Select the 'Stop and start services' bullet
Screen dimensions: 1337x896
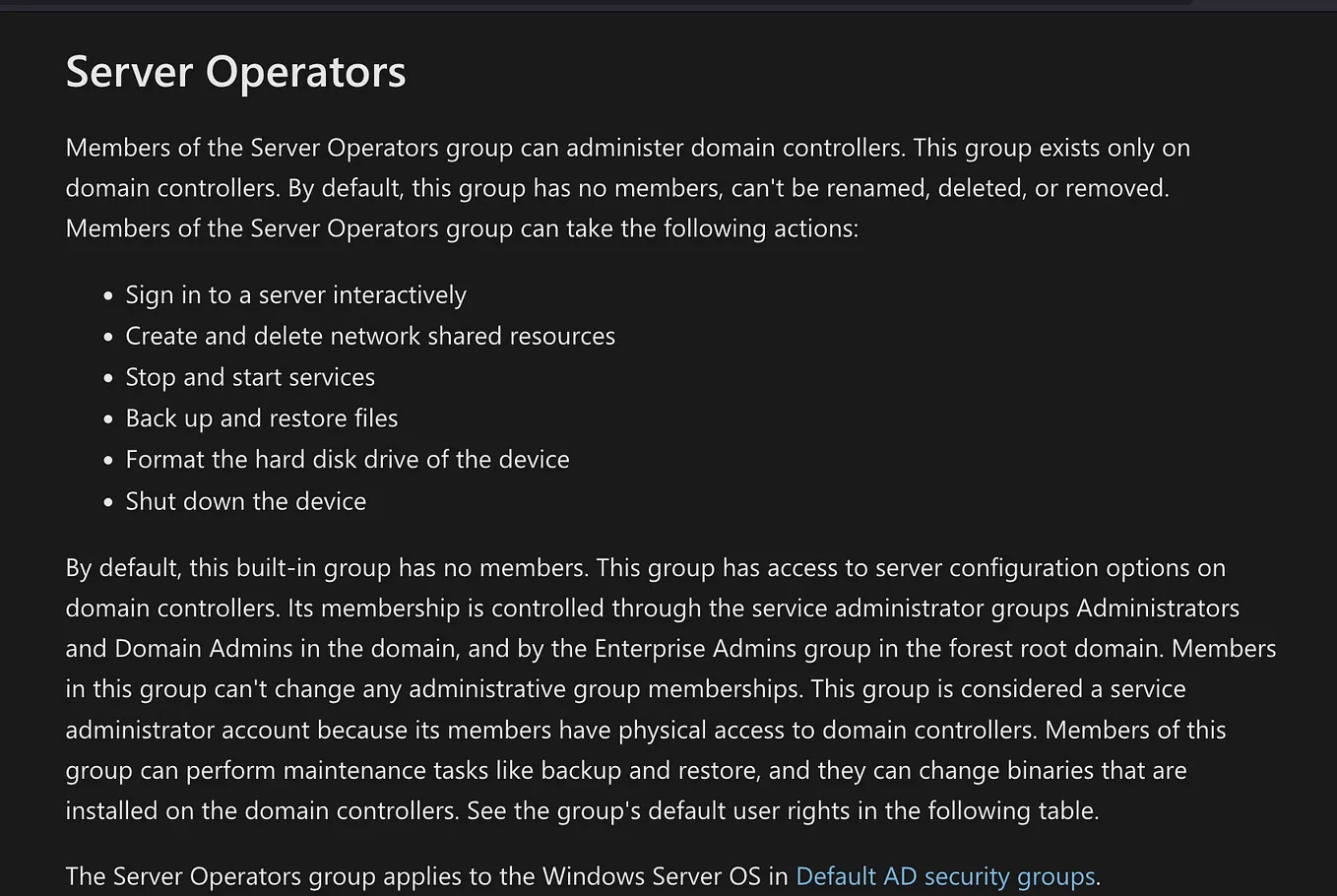250,377
